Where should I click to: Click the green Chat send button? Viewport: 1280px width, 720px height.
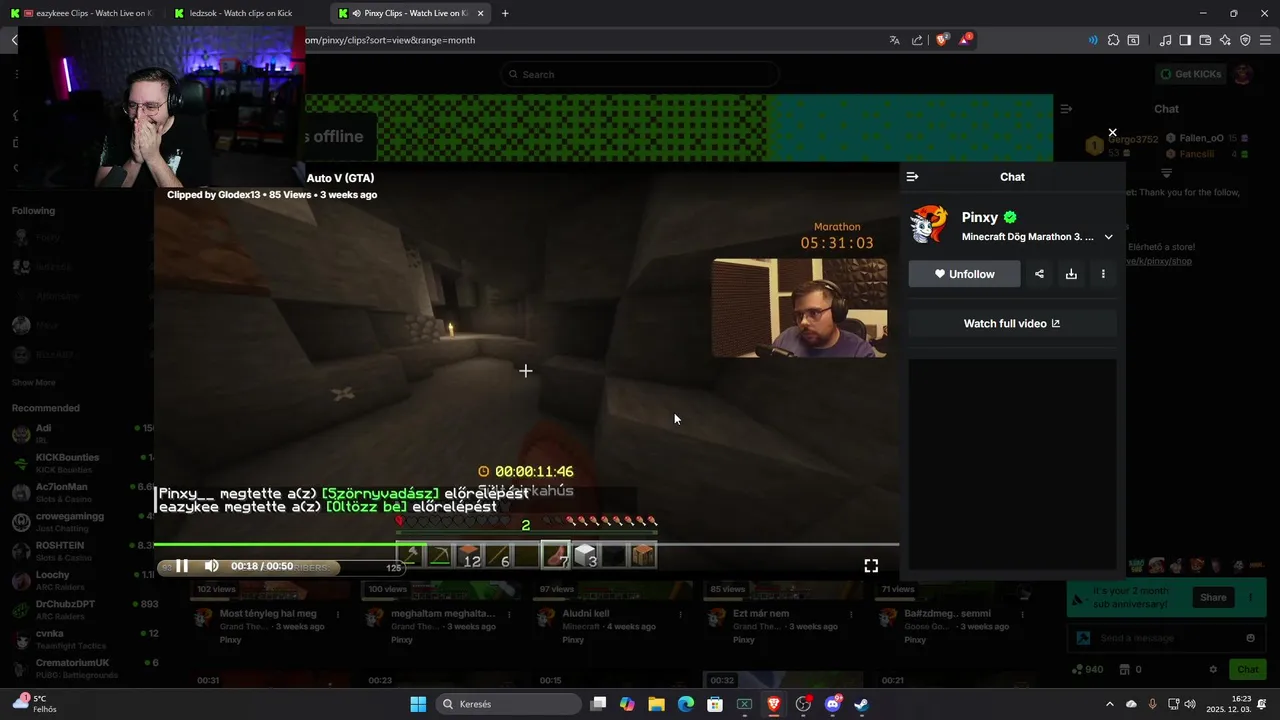pyautogui.click(x=1248, y=670)
